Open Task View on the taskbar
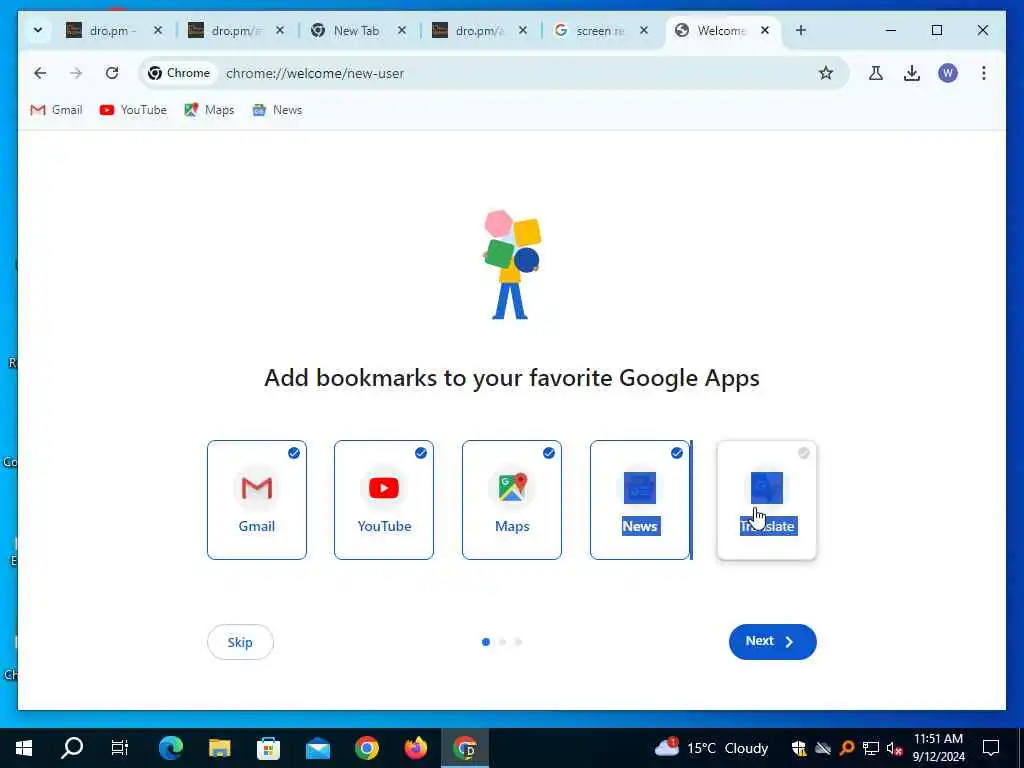1024x768 pixels. 120,748
